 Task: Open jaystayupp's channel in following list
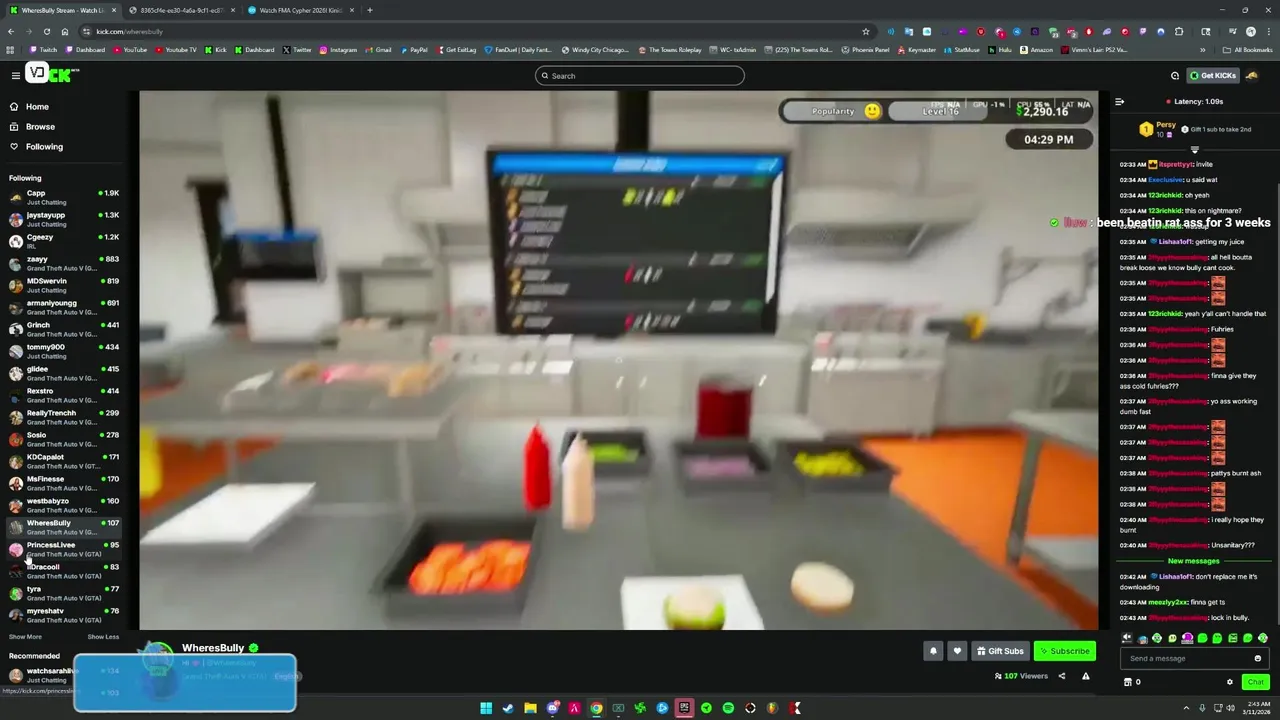[x=64, y=219]
